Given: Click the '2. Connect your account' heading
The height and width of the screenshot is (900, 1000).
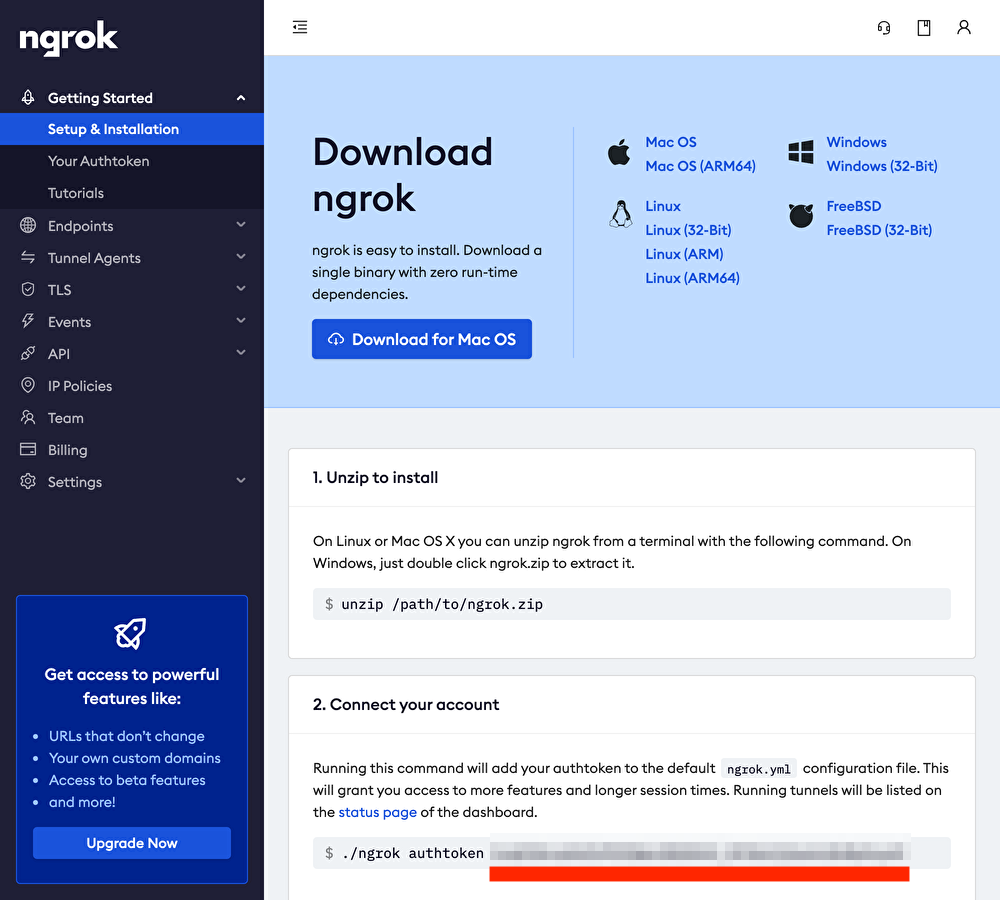Looking at the screenshot, I should point(406,704).
